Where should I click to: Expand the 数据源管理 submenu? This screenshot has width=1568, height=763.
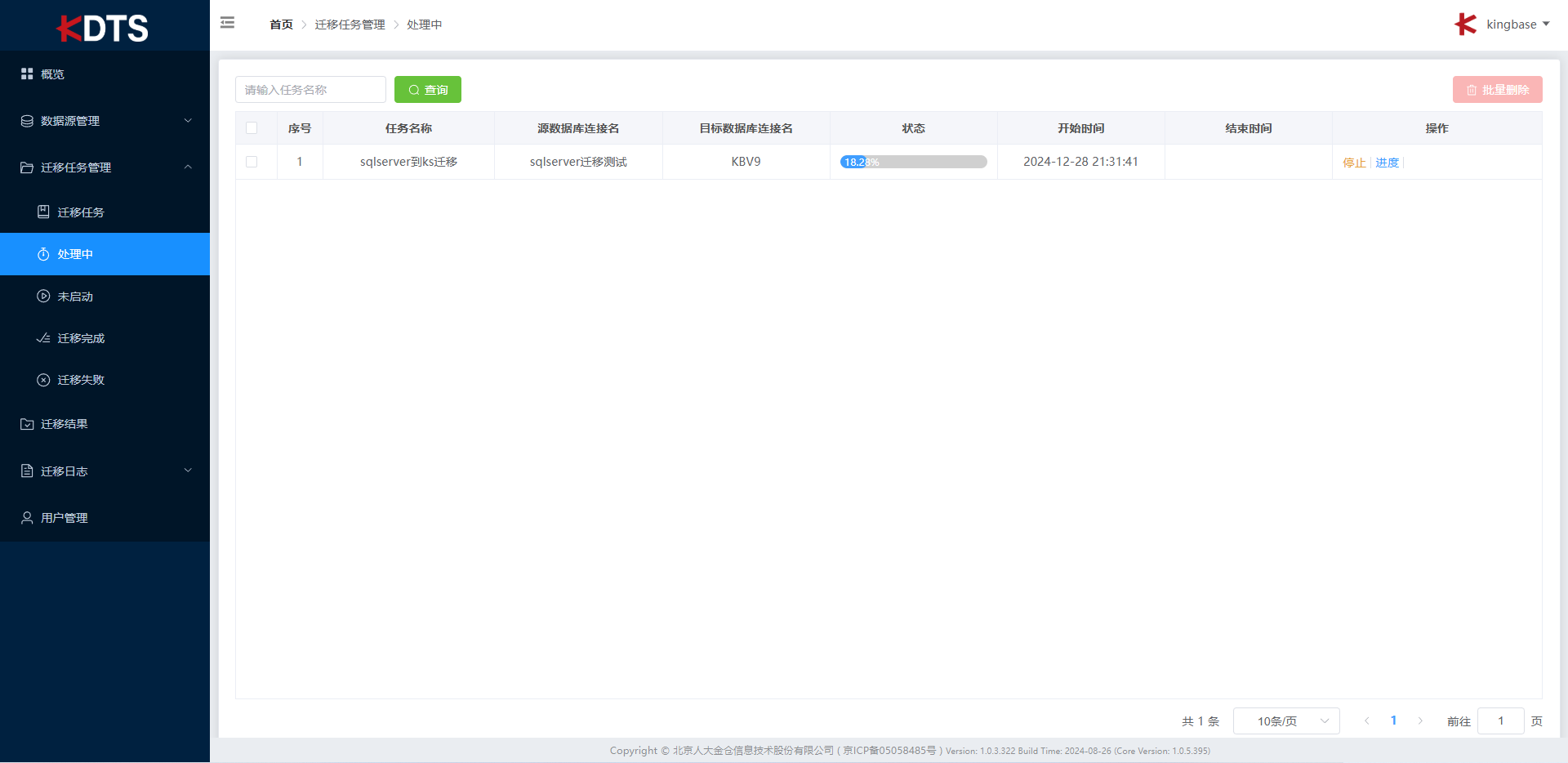(x=105, y=121)
